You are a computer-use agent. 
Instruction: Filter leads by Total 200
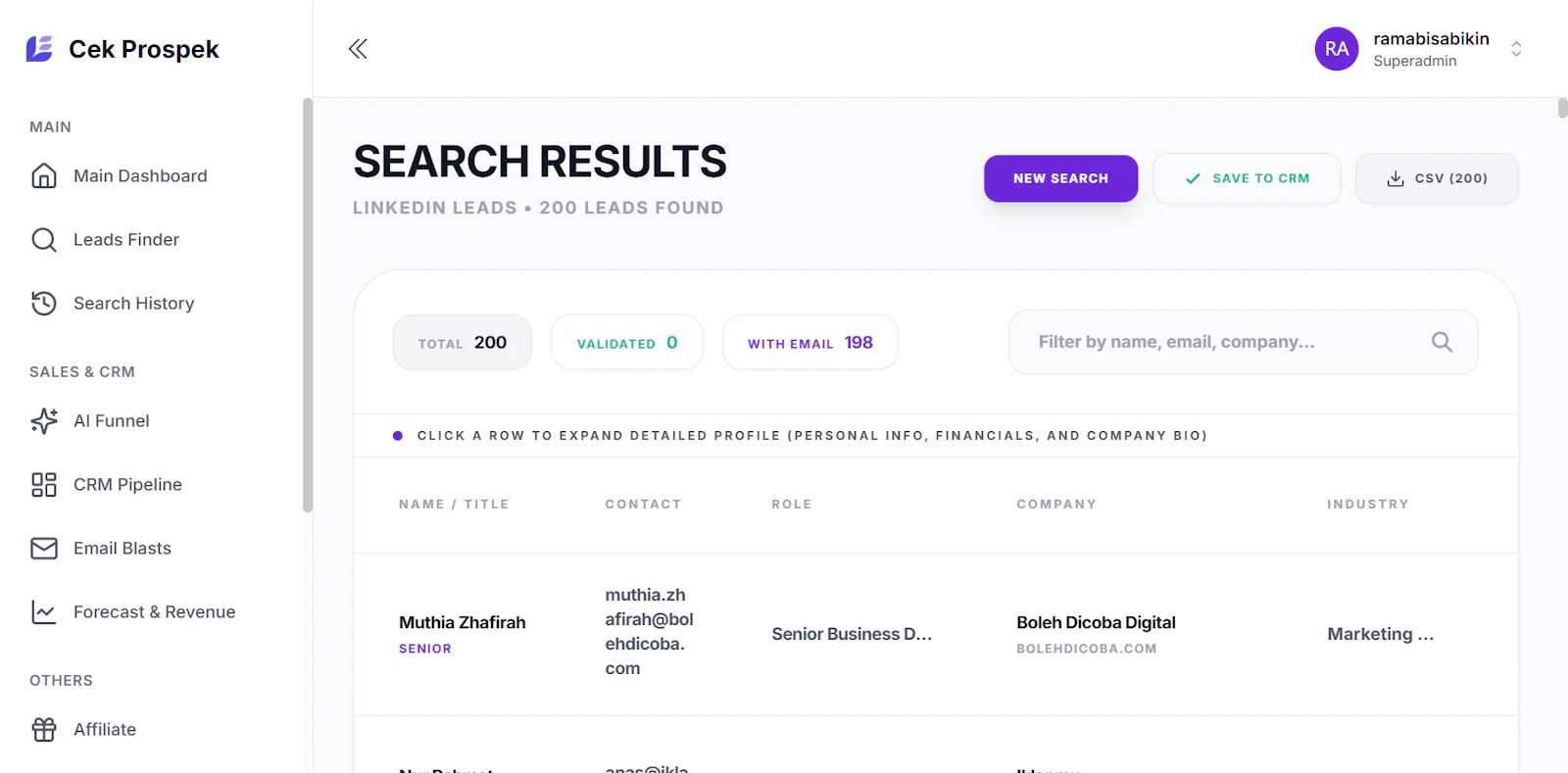tap(463, 343)
